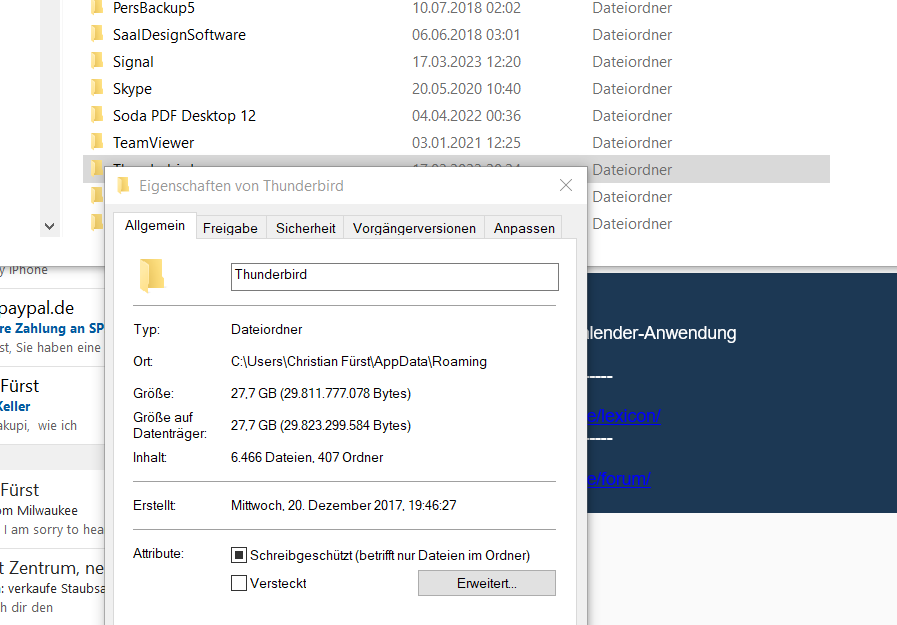Click the folder path C:\Users\Christian Fürst\AppData\Roaming
This screenshot has width=897, height=625.
coord(359,361)
